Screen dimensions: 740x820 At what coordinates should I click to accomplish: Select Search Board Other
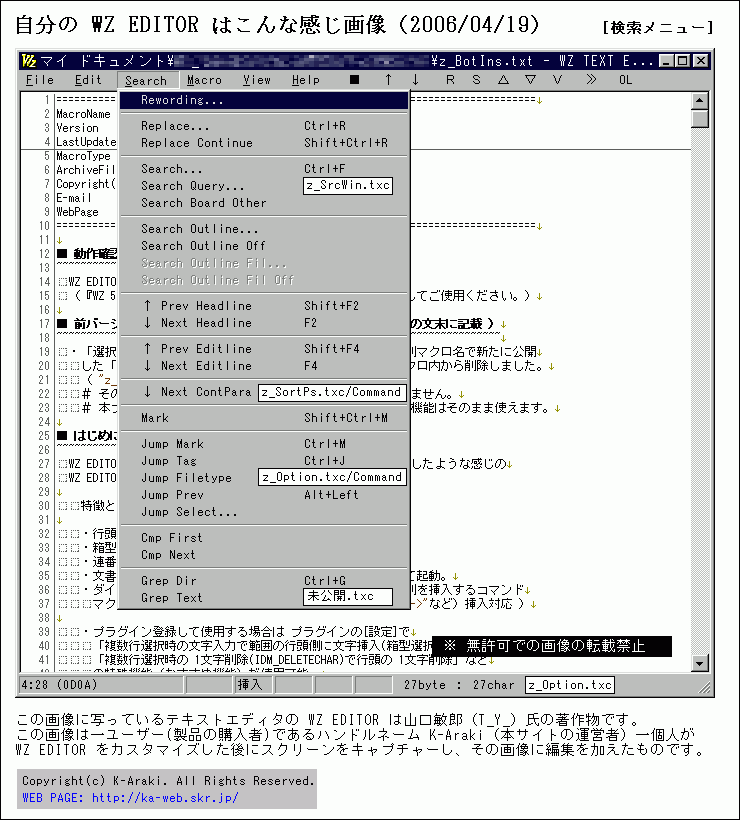pyautogui.click(x=264, y=203)
